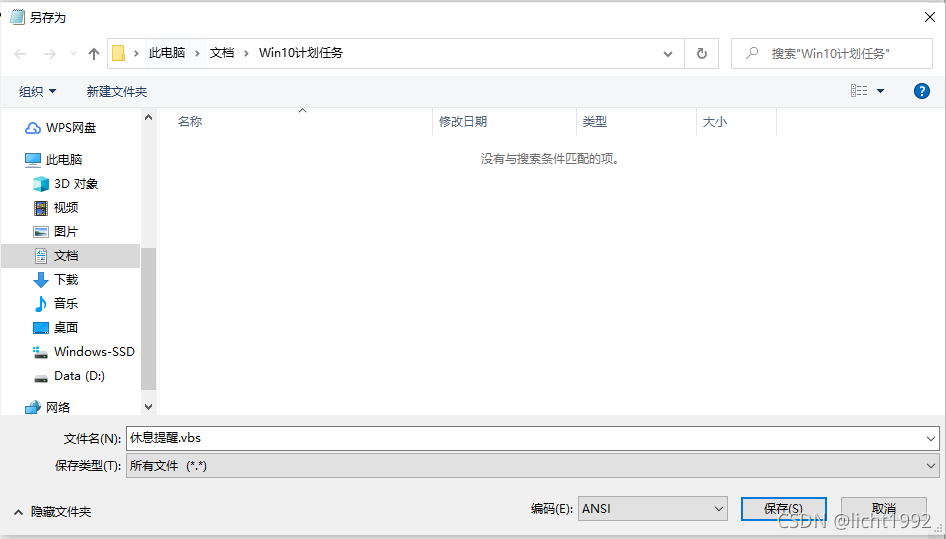This screenshot has width=946, height=539.
Task: Open more view options dropdown arrow
Action: 880,91
